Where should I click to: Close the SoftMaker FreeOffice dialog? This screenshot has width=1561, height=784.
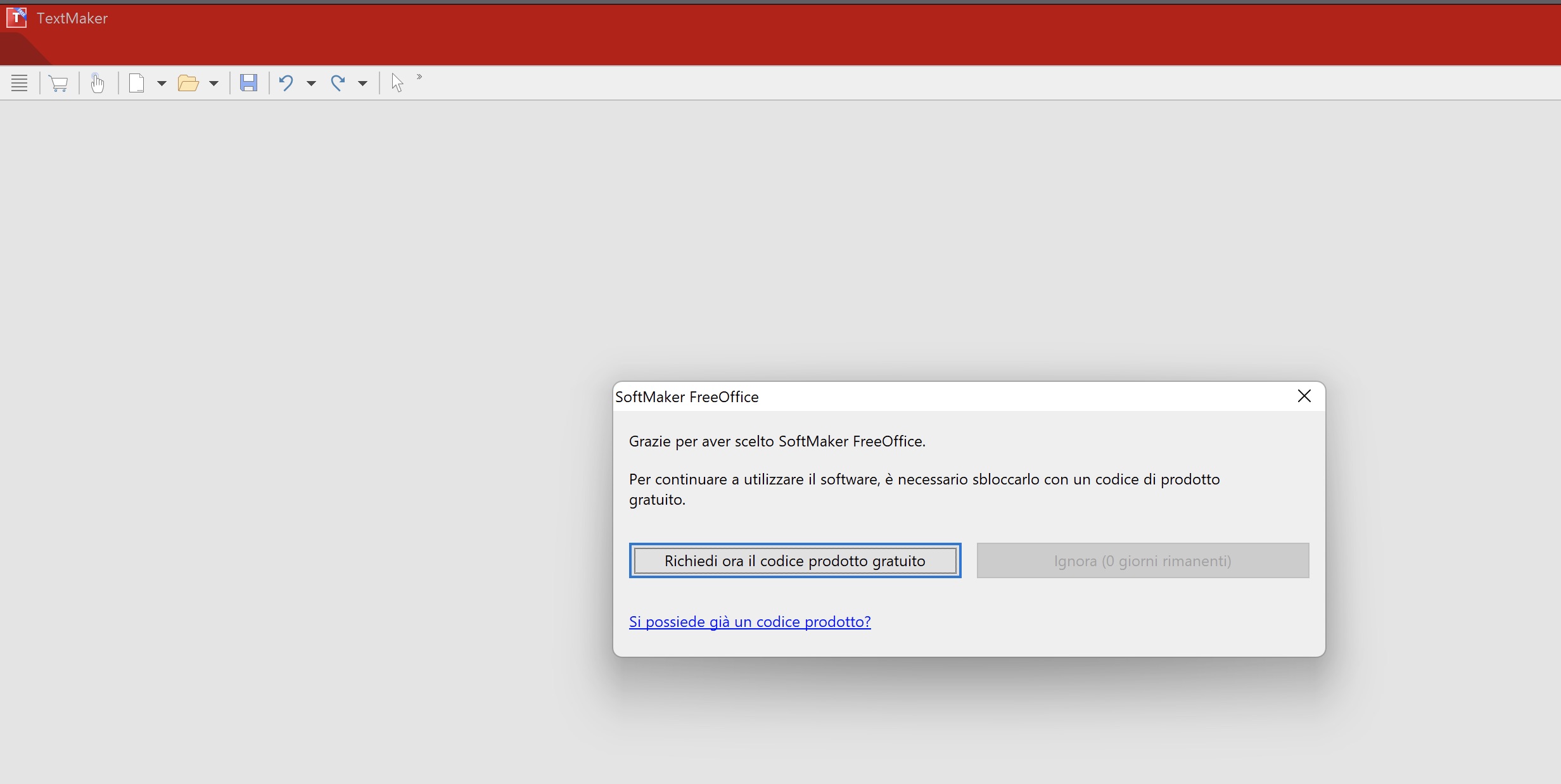coord(1304,396)
